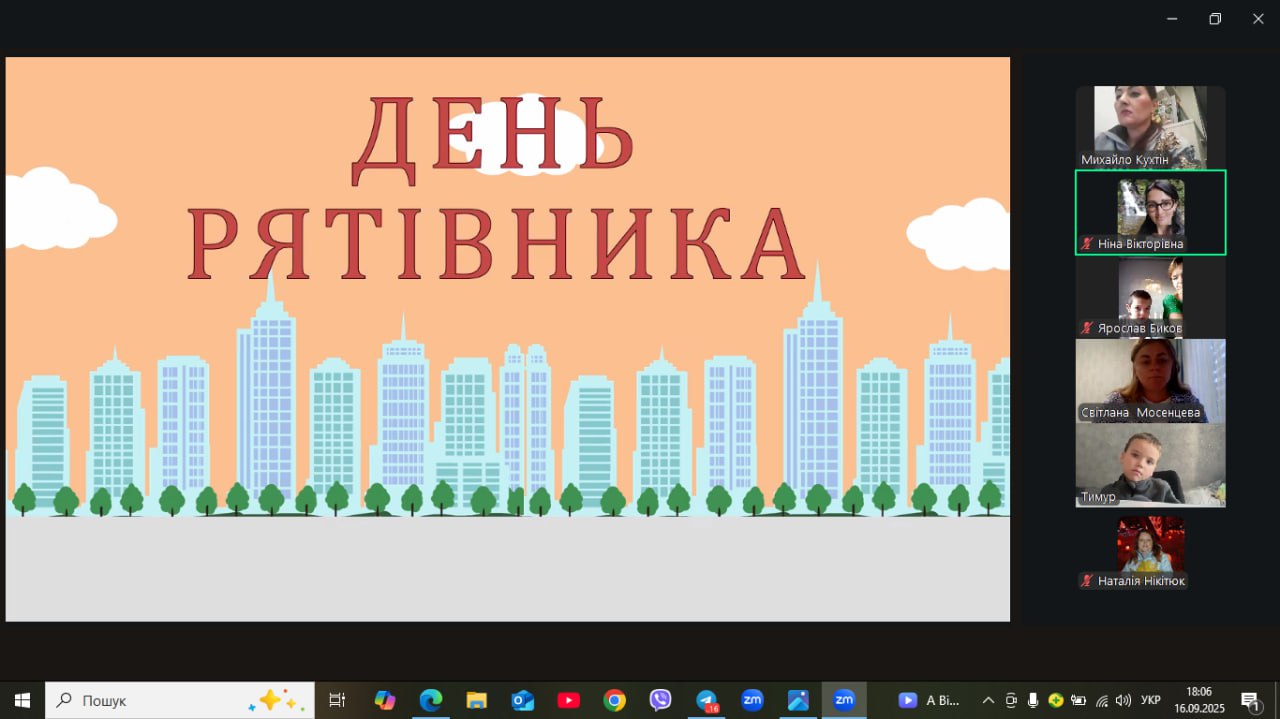Open Telegram from the taskbar
This screenshot has height=719, width=1280.
click(707, 700)
